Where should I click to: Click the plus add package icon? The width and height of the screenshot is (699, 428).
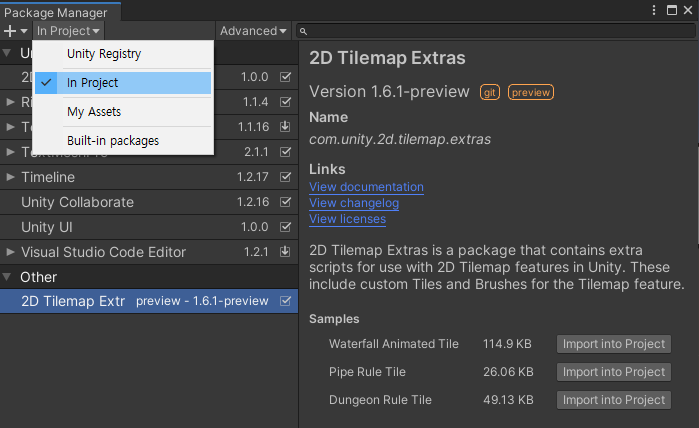pyautogui.click(x=9, y=31)
